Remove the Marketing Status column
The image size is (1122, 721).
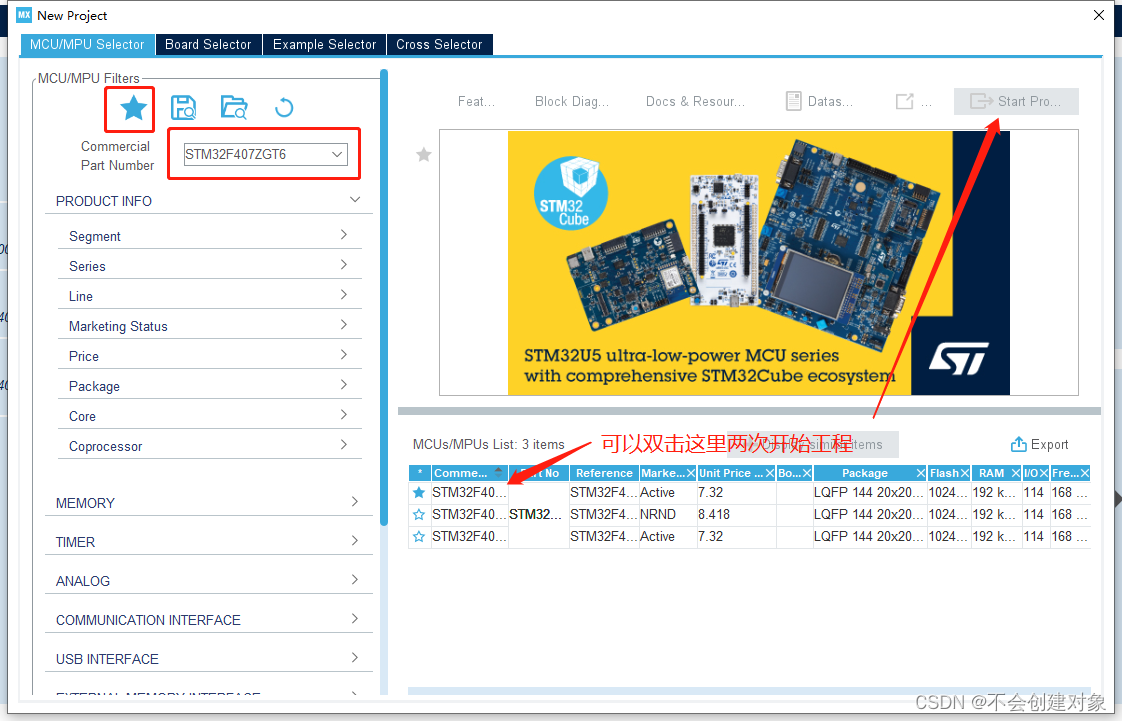(691, 474)
